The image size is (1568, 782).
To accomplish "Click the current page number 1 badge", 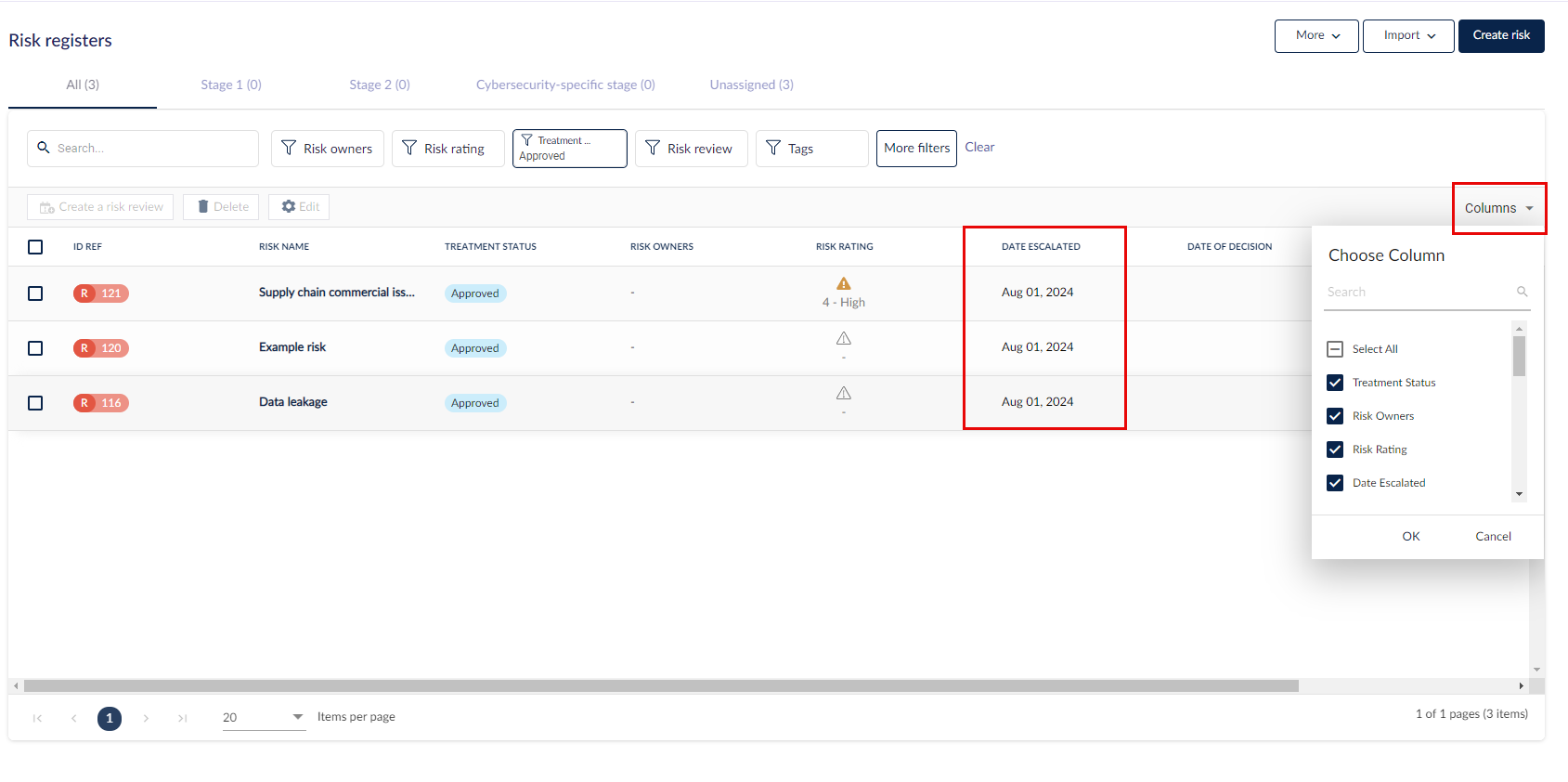I will pos(110,718).
